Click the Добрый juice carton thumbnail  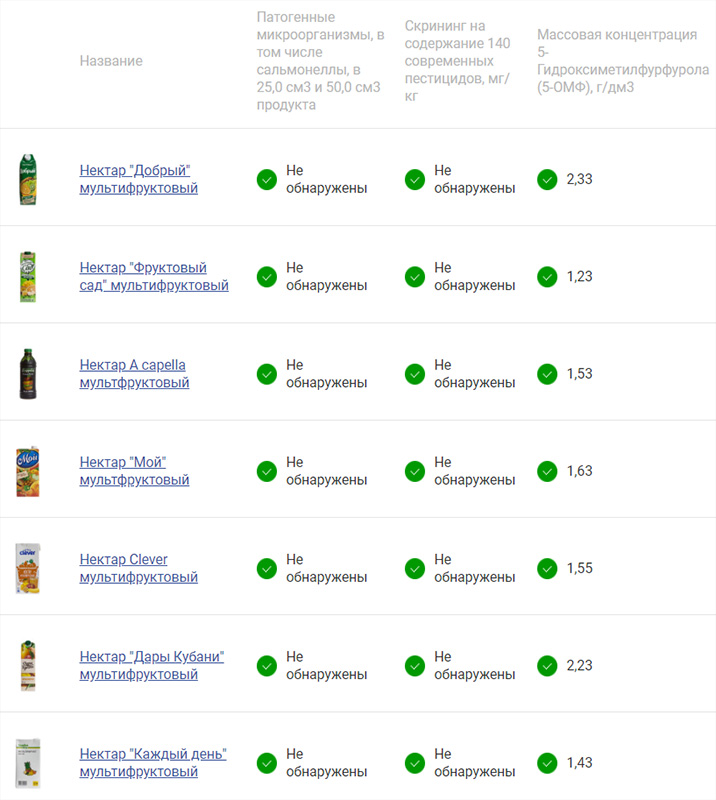coord(28,180)
